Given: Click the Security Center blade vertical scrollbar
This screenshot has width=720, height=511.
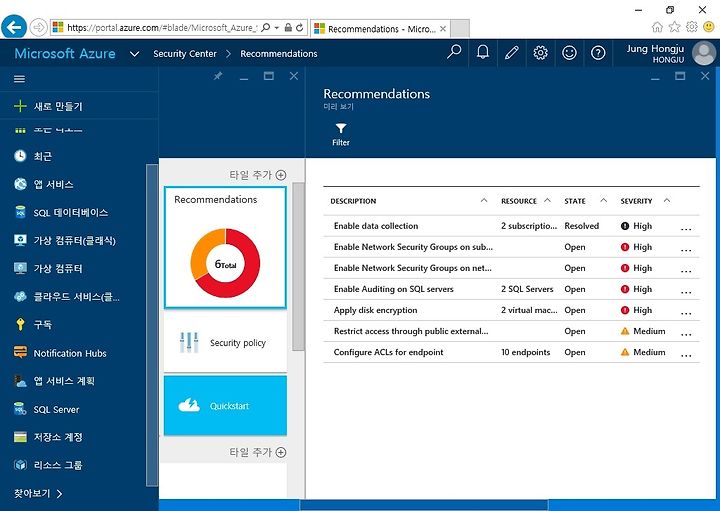Looking at the screenshot, I should [x=298, y=266].
